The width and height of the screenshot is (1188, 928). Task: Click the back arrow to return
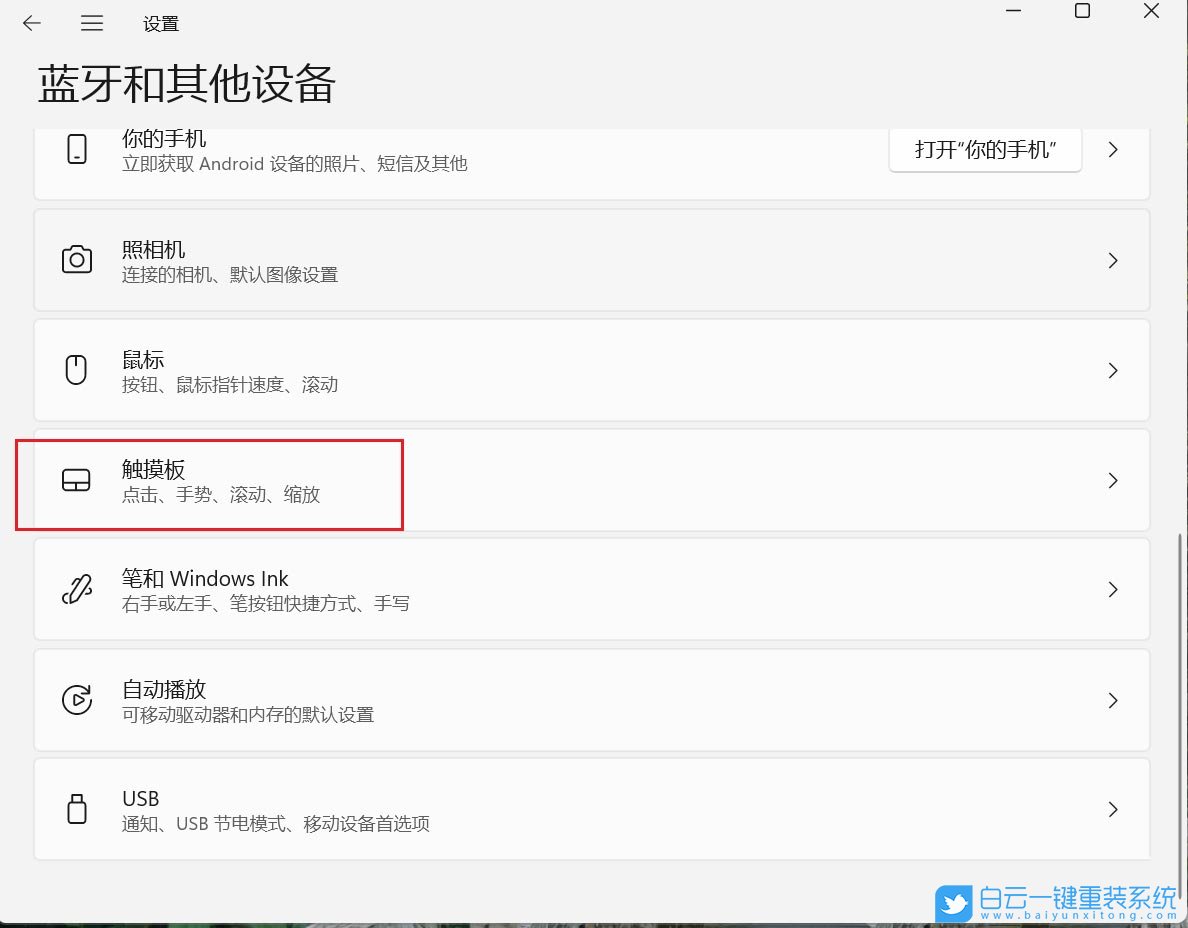31,23
